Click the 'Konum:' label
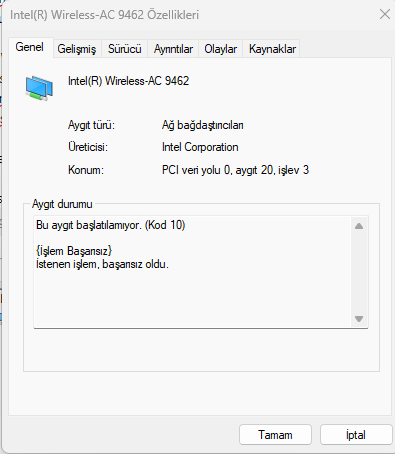This screenshot has height=454, width=395. [86, 170]
